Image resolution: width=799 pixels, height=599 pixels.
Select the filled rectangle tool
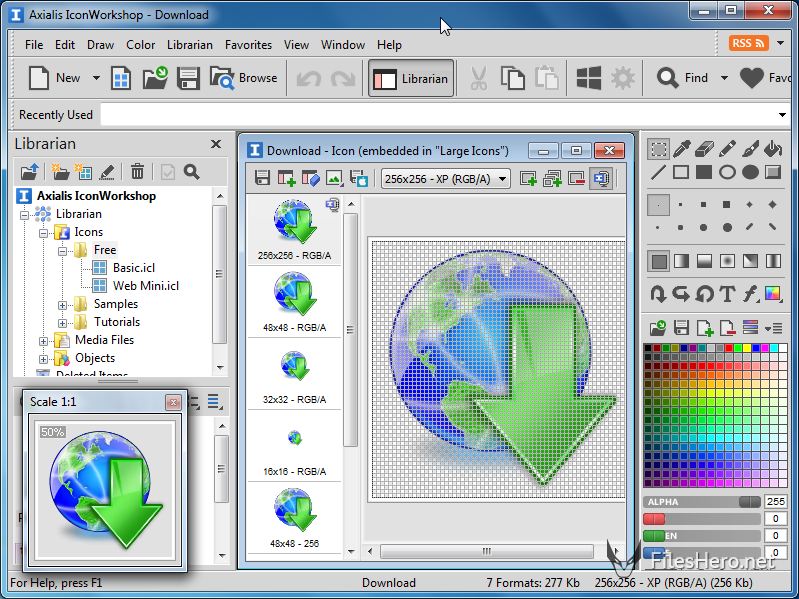(x=704, y=172)
